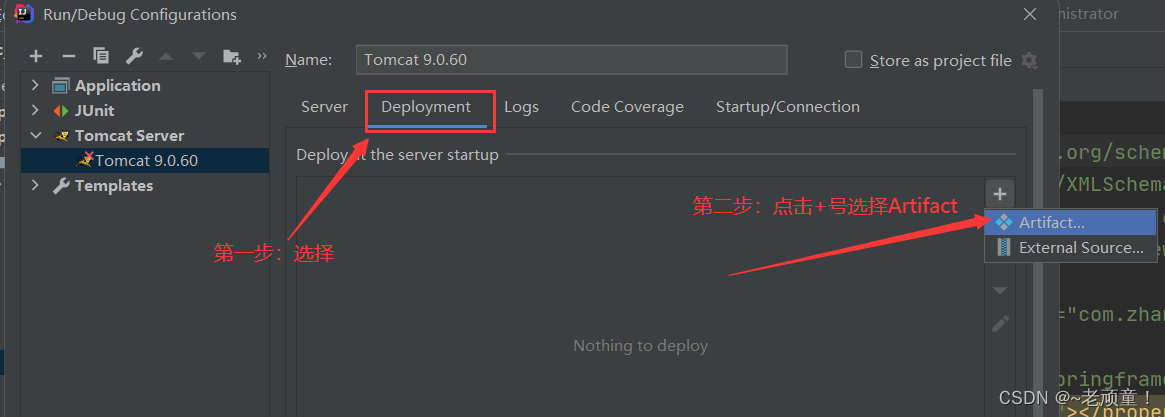Switch to the Server tab
This screenshot has height=417, width=1165.
click(x=324, y=107)
